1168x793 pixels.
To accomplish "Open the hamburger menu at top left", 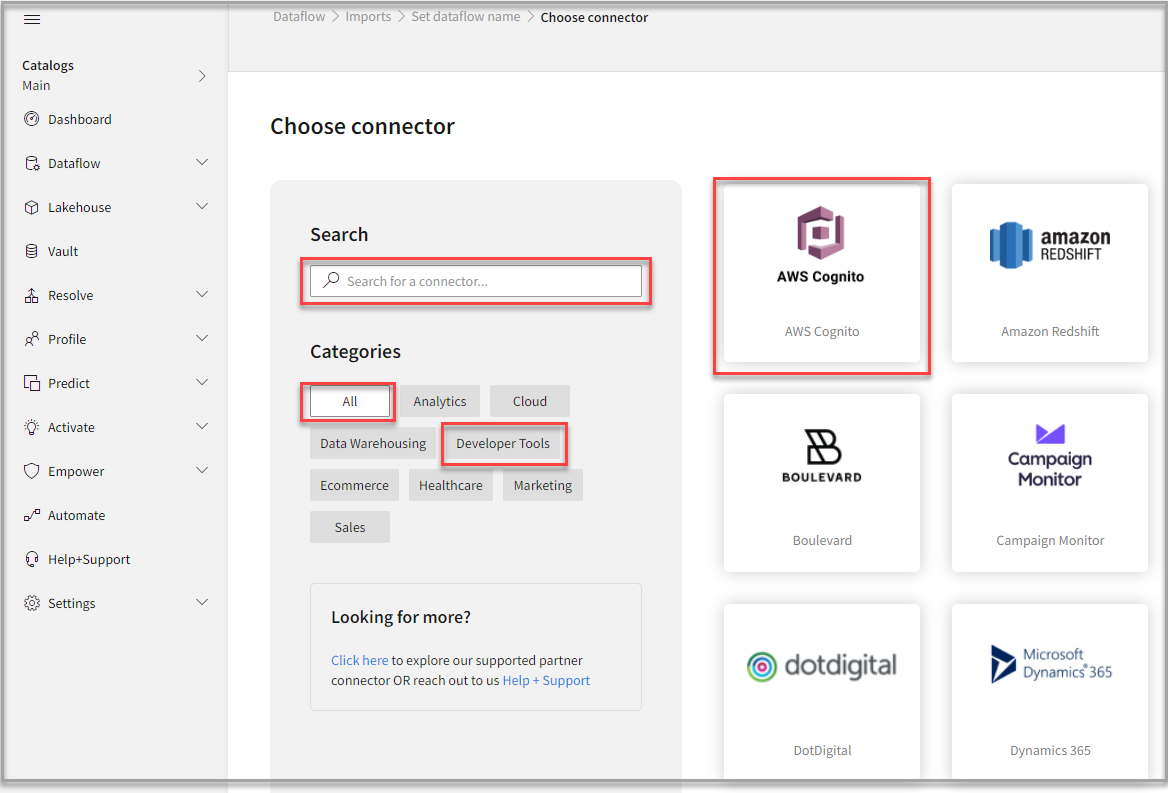I will tap(31, 19).
